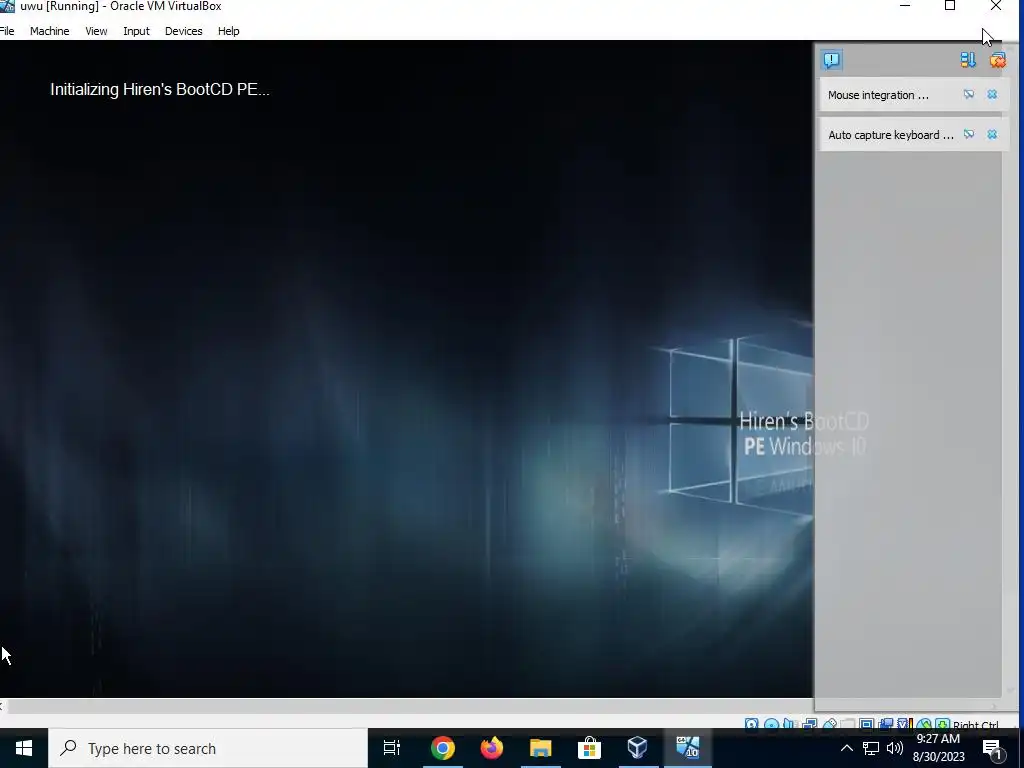
Task: Click the dismiss all notifications icon
Action: tap(997, 60)
